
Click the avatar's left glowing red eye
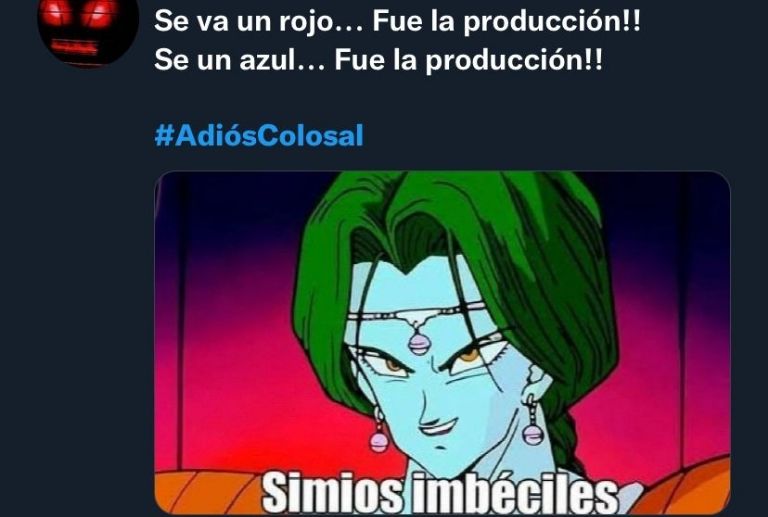(x=57, y=13)
